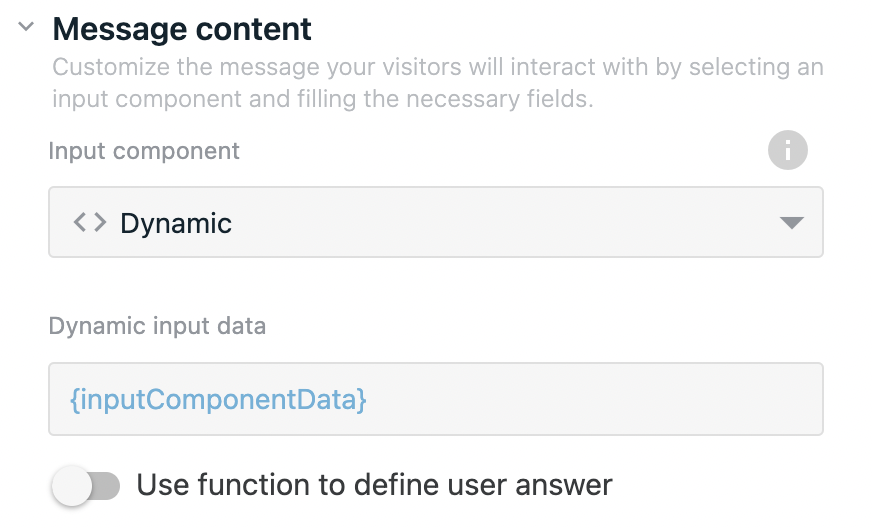The height and width of the screenshot is (528, 872).
Task: Click the triangle caret in the Dynamic selector
Action: [791, 223]
